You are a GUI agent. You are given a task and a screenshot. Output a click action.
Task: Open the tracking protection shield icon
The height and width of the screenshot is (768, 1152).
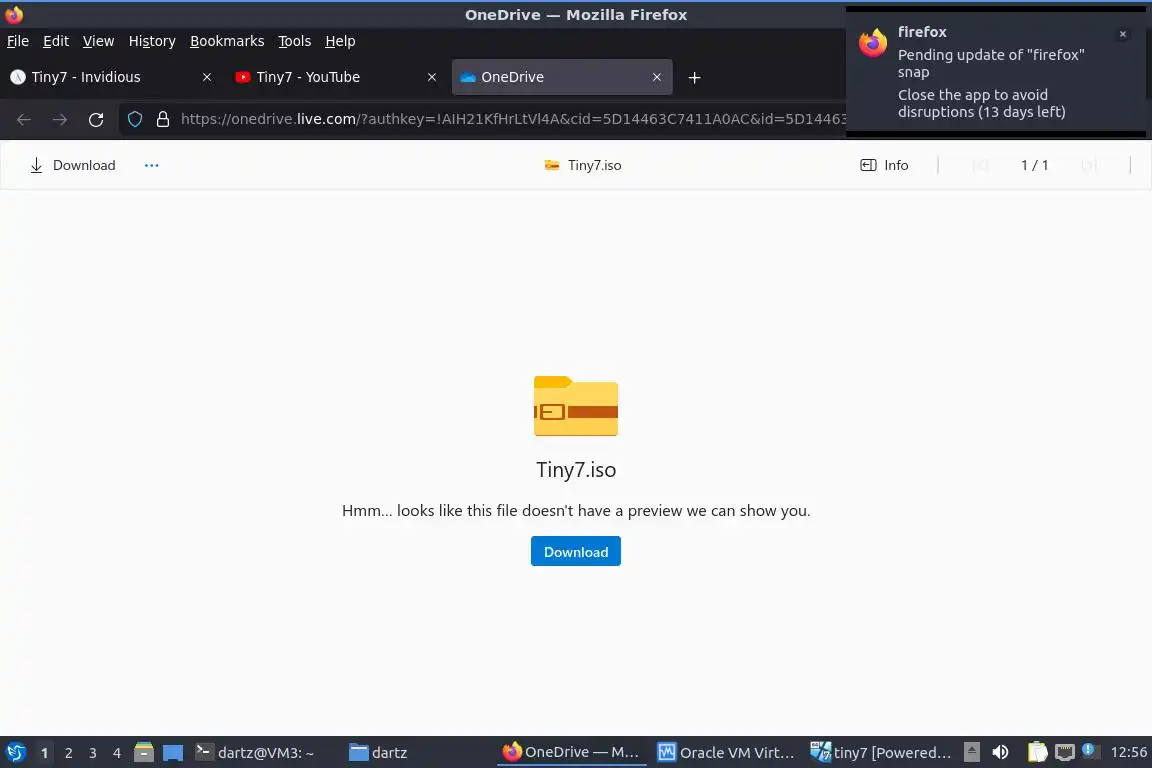(134, 119)
